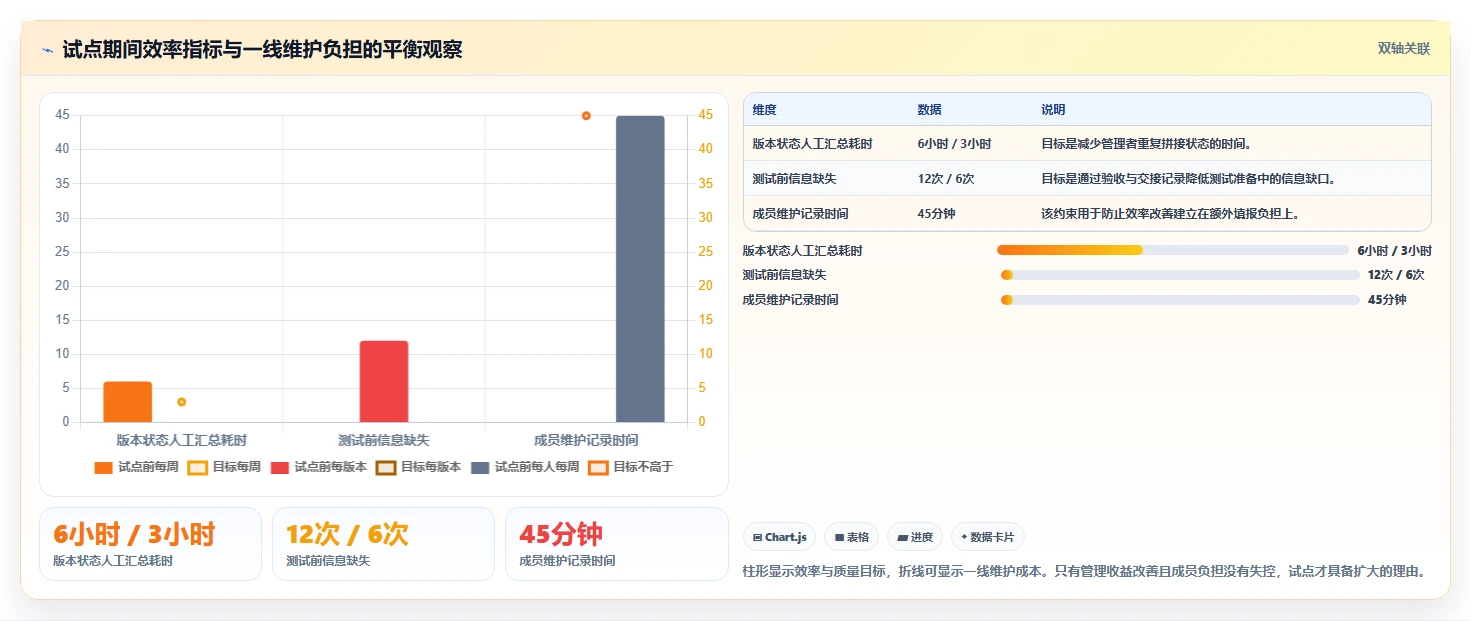The image size is (1471, 621).
Task: Click the 测试前信息缺失 progress bar
Action: point(1180,275)
